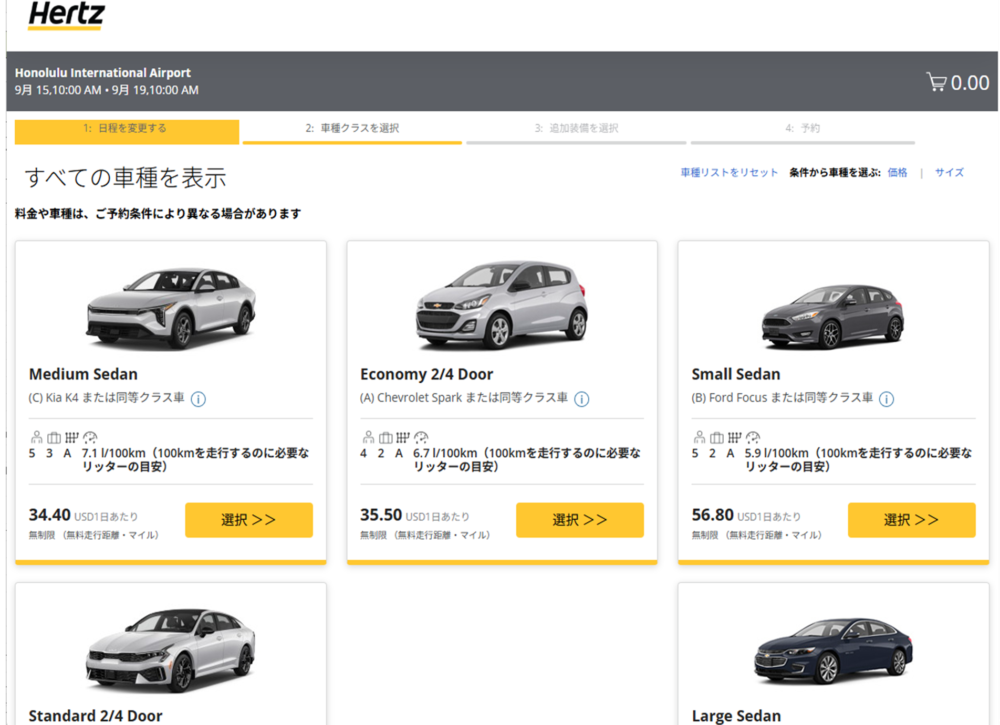Click transmission icon on Small Sedan card
This screenshot has width=1000, height=725.
pyautogui.click(x=734, y=437)
